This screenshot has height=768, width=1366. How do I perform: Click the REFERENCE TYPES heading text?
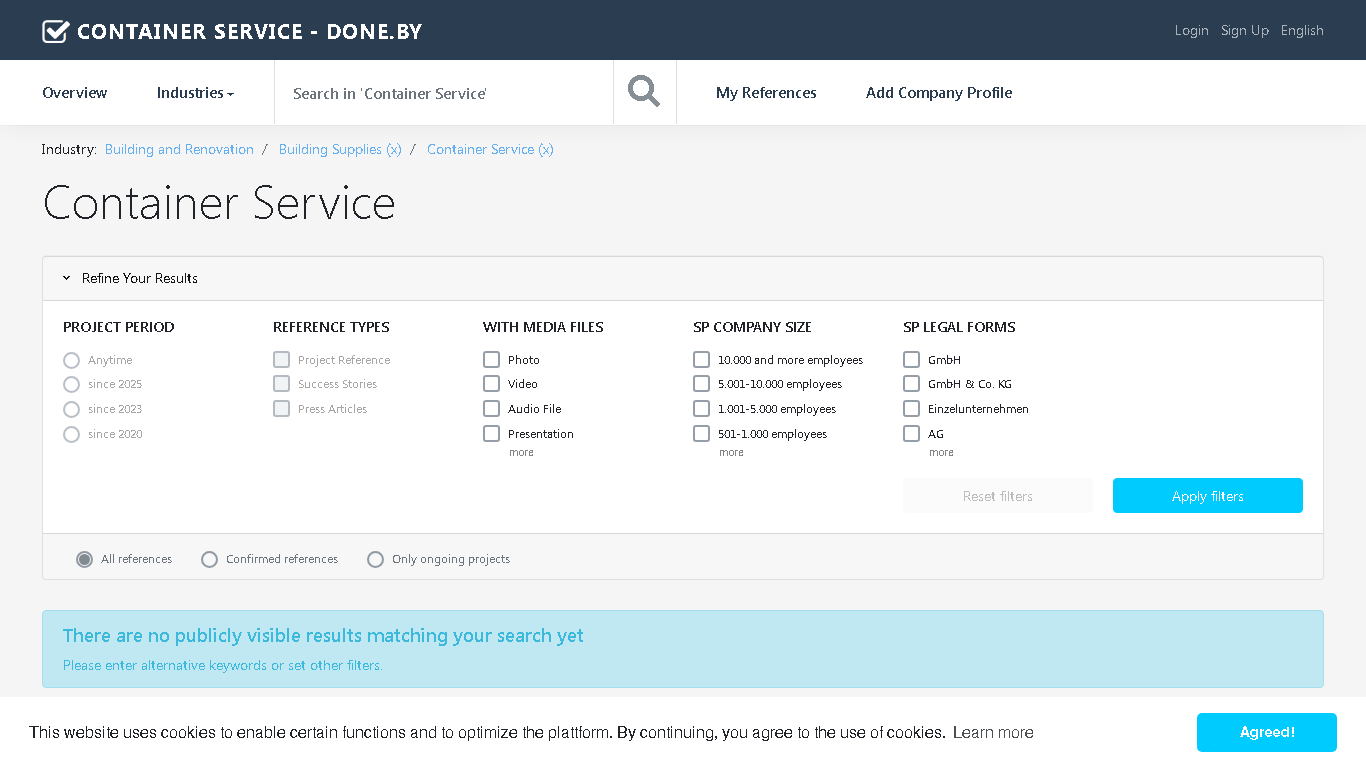click(x=331, y=327)
